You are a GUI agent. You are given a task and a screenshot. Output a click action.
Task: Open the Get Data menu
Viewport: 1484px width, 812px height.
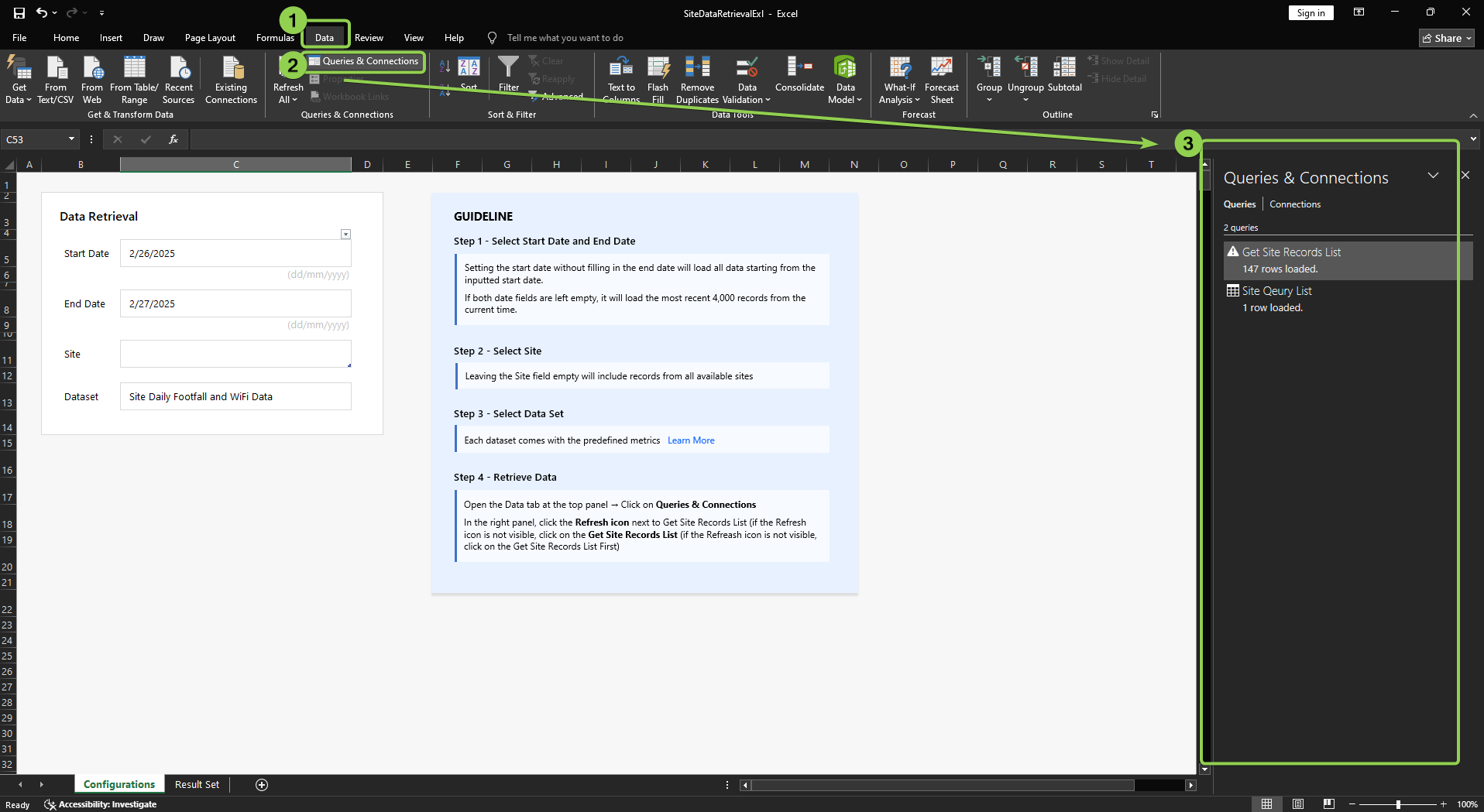19,80
